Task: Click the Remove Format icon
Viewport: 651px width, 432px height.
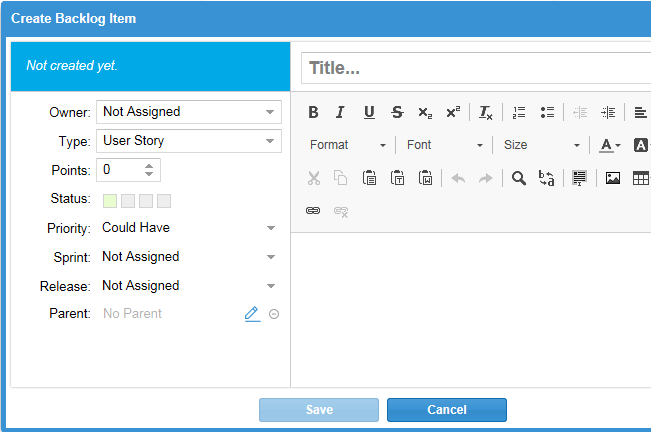Action: (x=485, y=113)
